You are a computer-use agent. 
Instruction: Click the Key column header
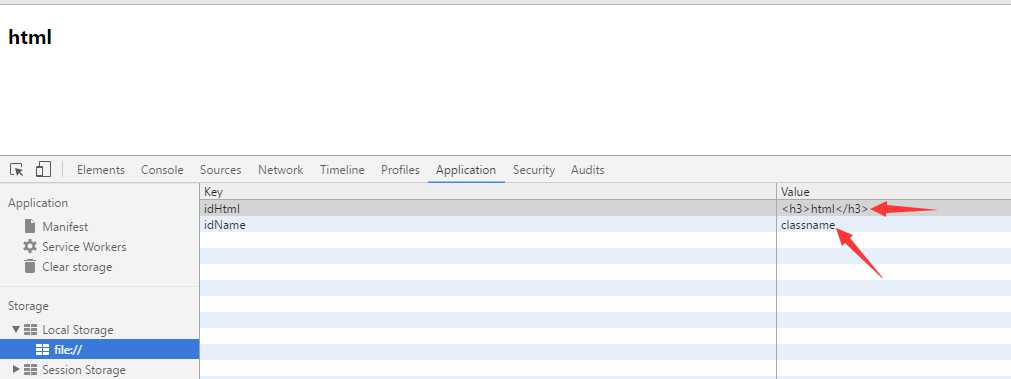pyautogui.click(x=488, y=191)
